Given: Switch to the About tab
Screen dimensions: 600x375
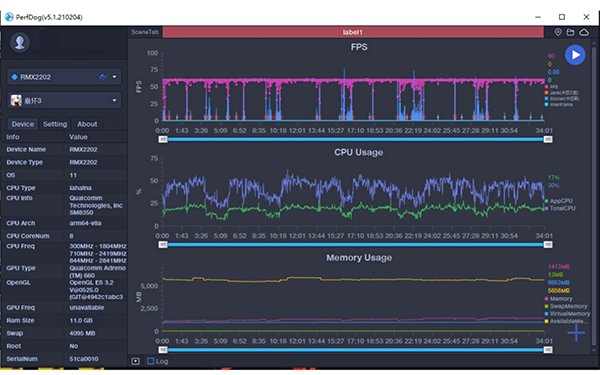Looking at the screenshot, I should pyautogui.click(x=87, y=124).
